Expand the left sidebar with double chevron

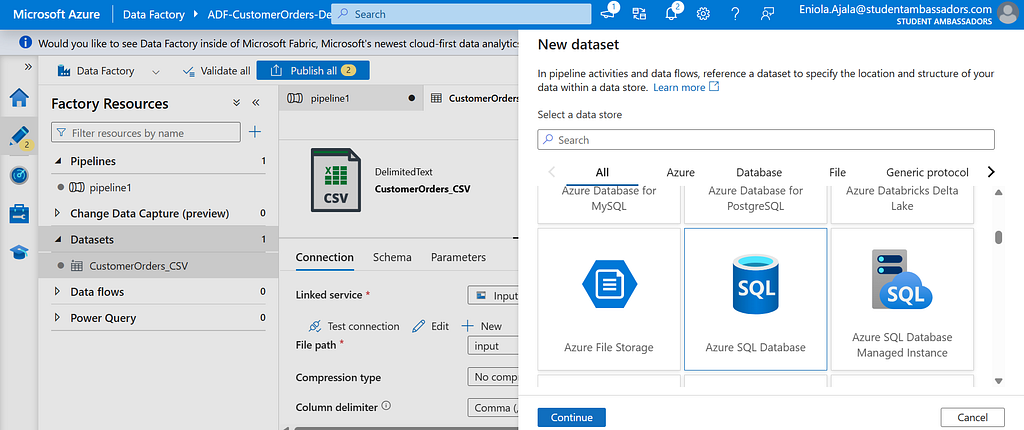[28, 67]
